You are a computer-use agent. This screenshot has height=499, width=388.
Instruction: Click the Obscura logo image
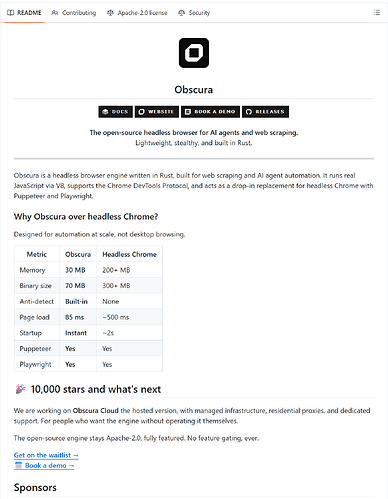(194, 53)
